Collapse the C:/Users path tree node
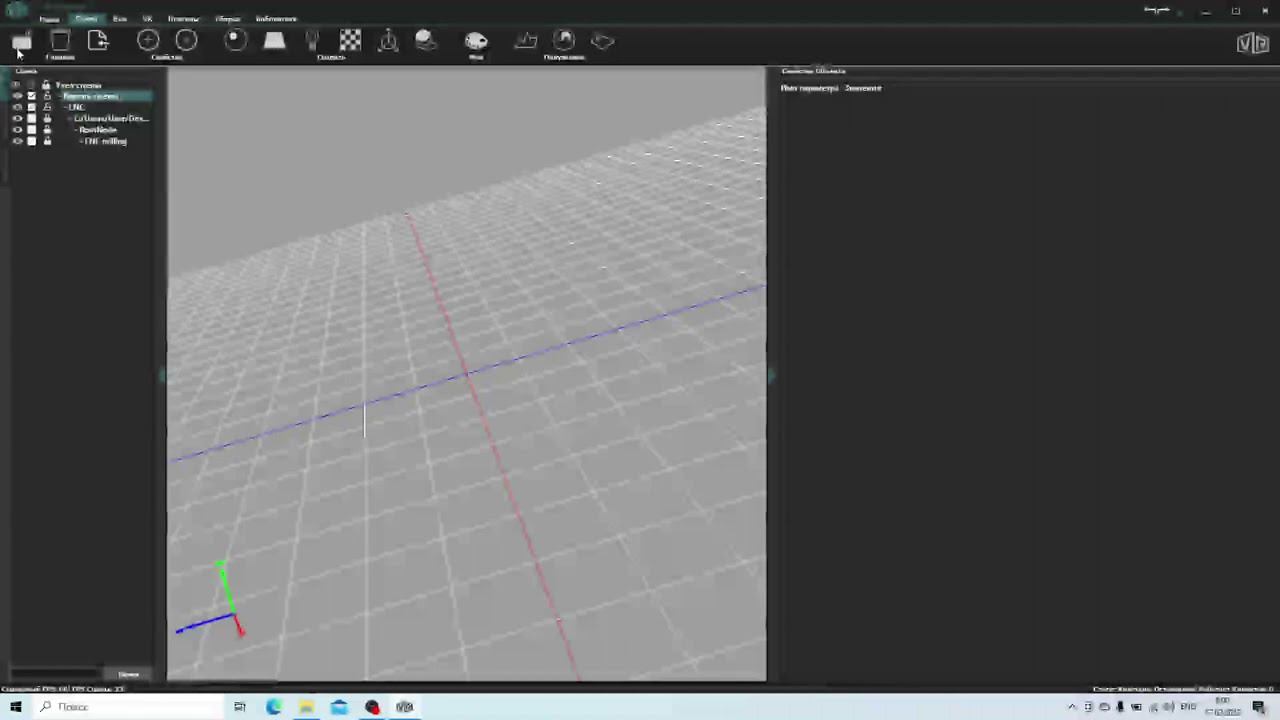The image size is (1280, 720). point(71,118)
